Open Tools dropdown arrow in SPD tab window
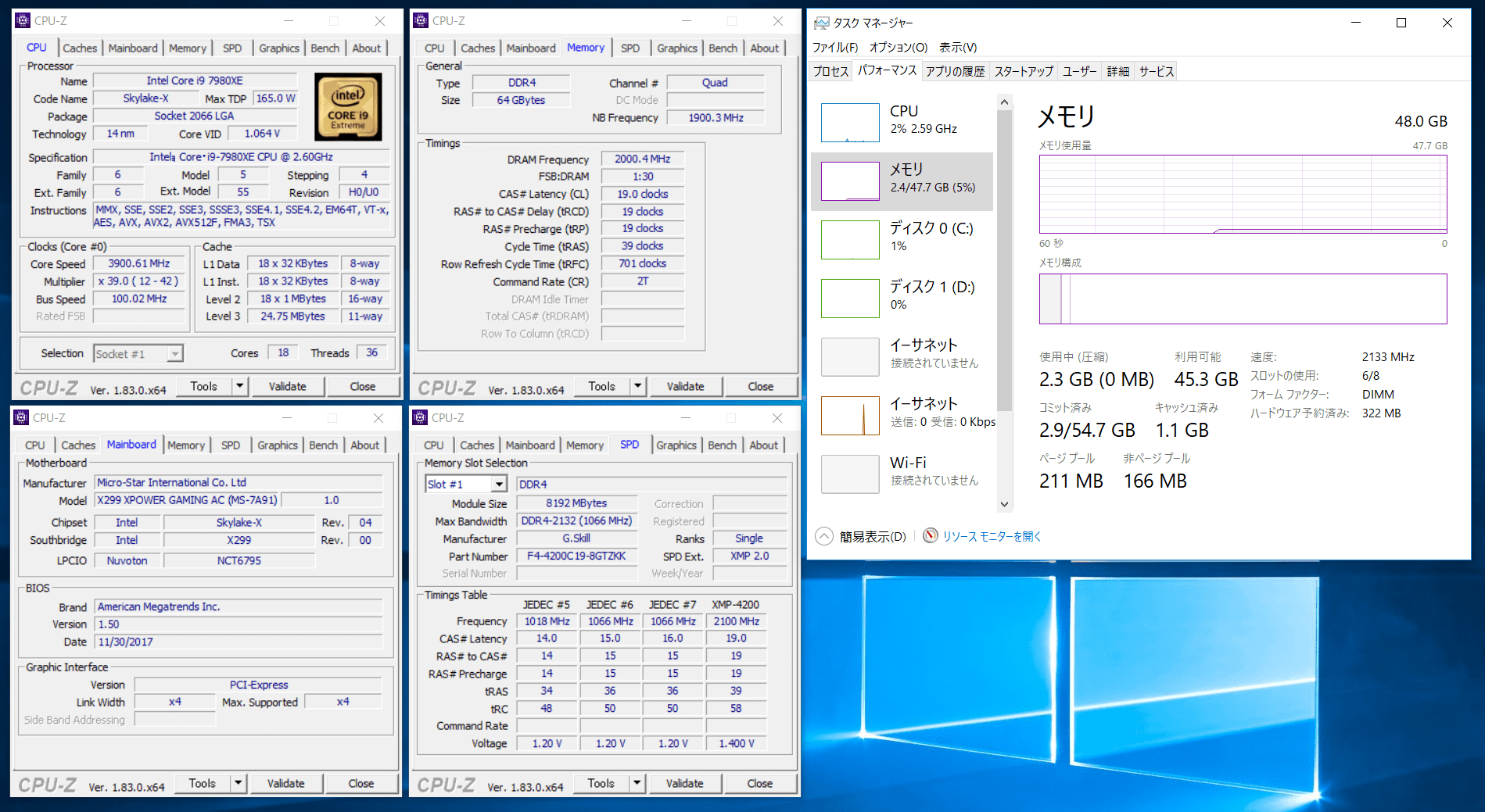The image size is (1485, 812). (637, 783)
